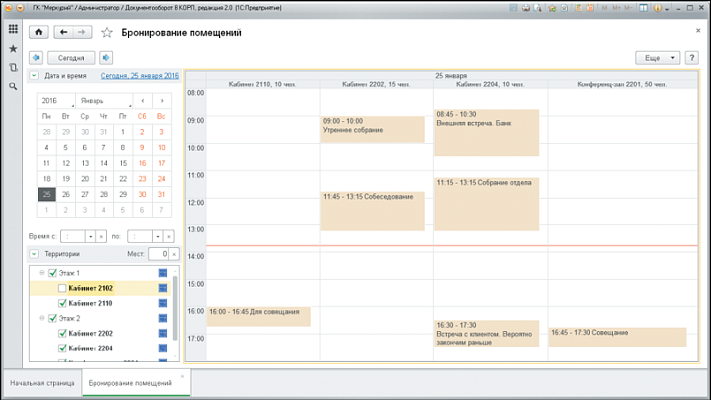Image resolution: width=711 pixels, height=400 pixels.
Task: Open the 11:45 Собеседование booking
Action: (372, 210)
